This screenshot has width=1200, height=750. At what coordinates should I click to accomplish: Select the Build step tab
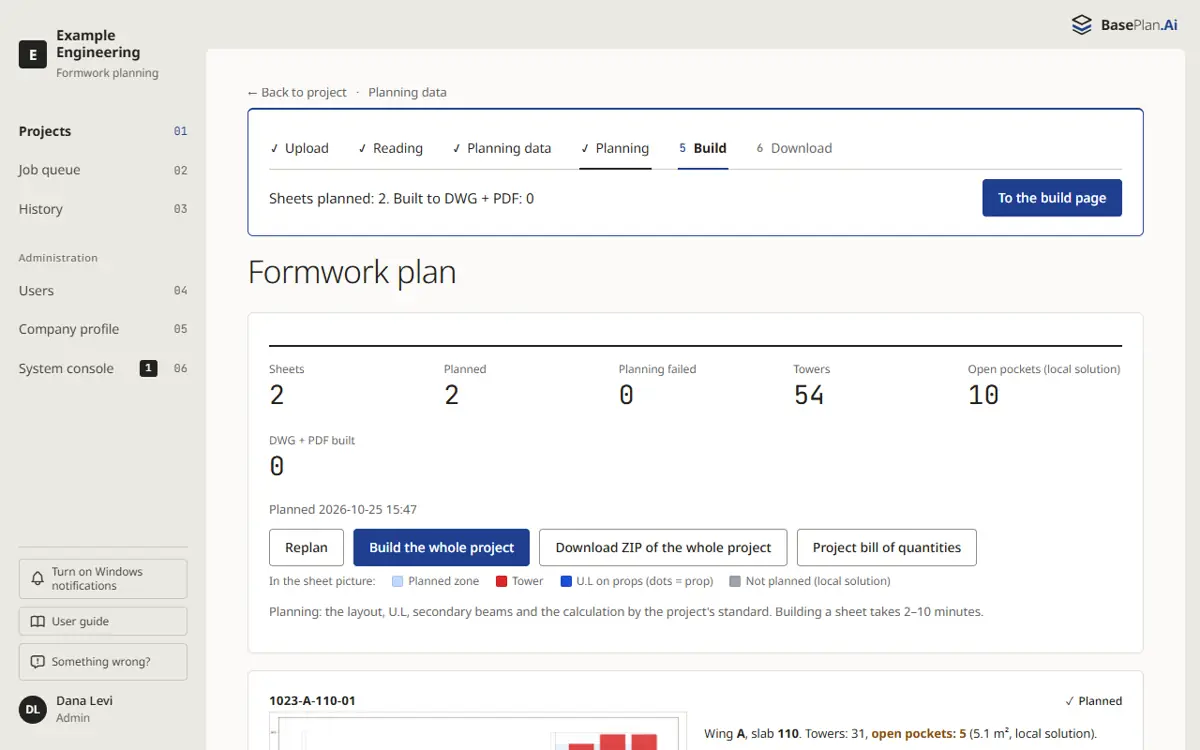coord(703,148)
